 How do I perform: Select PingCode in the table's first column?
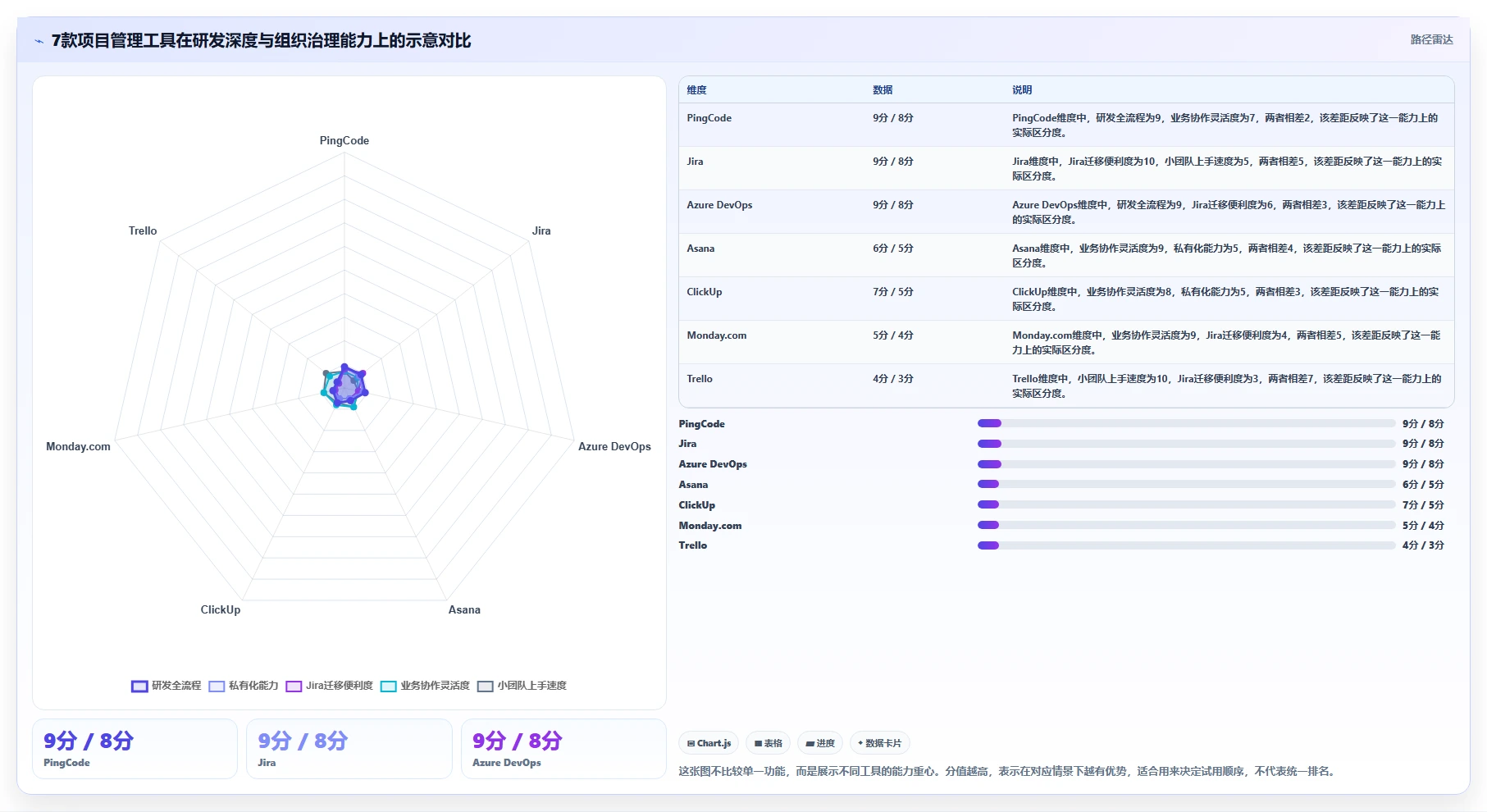tap(709, 118)
